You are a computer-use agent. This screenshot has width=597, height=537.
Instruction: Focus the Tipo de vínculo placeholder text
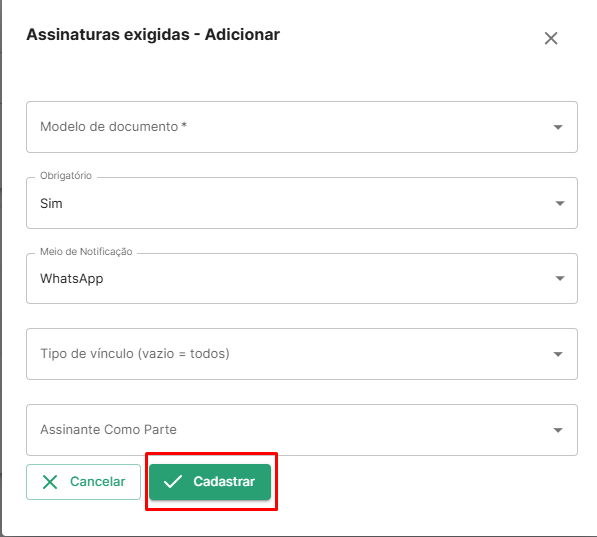tap(135, 353)
